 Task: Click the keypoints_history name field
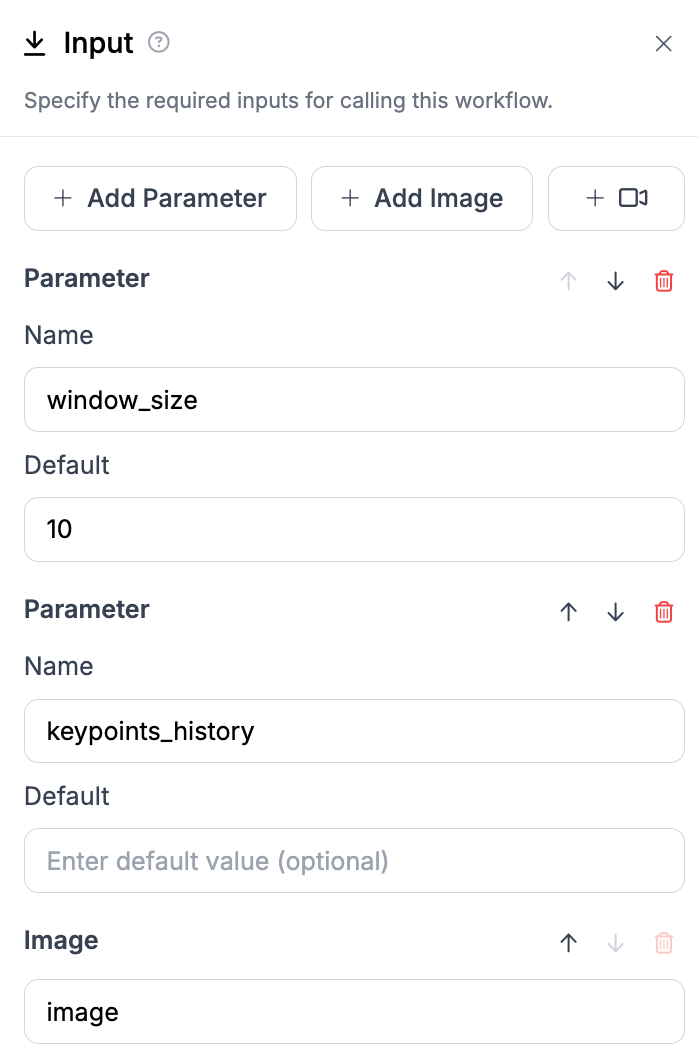click(x=354, y=731)
